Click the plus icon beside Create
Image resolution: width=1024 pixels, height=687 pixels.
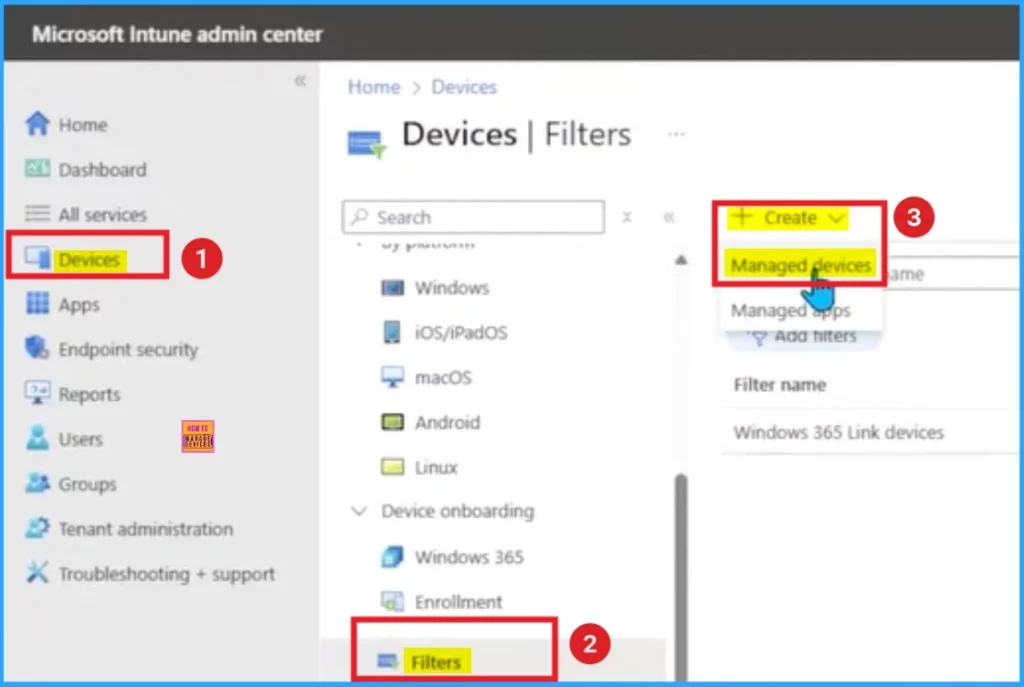(743, 216)
